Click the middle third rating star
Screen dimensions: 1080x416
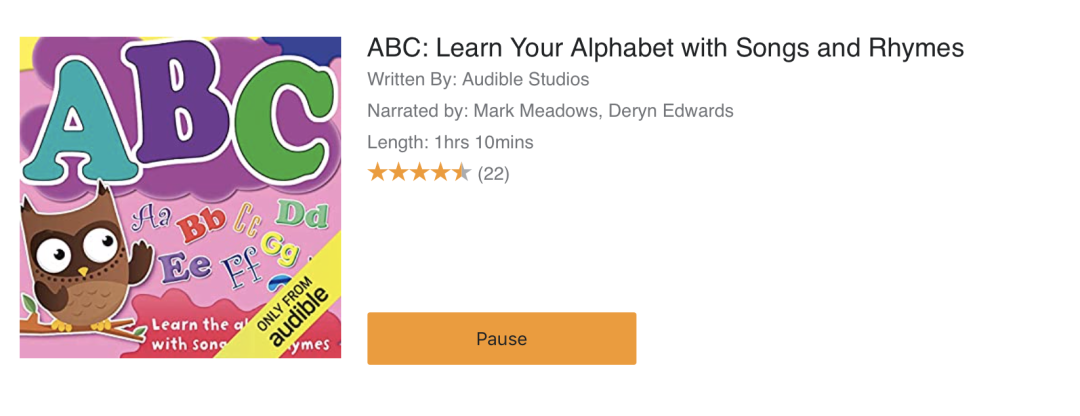418,173
